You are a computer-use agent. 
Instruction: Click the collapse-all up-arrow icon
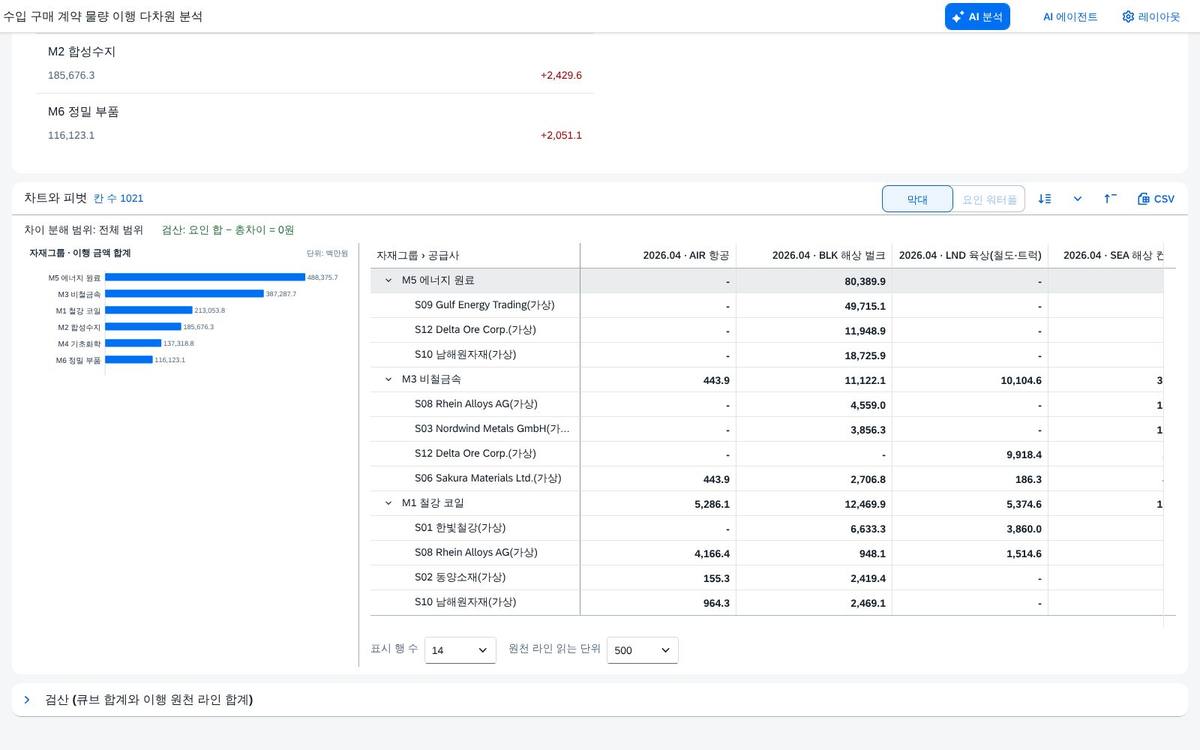tap(1110, 199)
